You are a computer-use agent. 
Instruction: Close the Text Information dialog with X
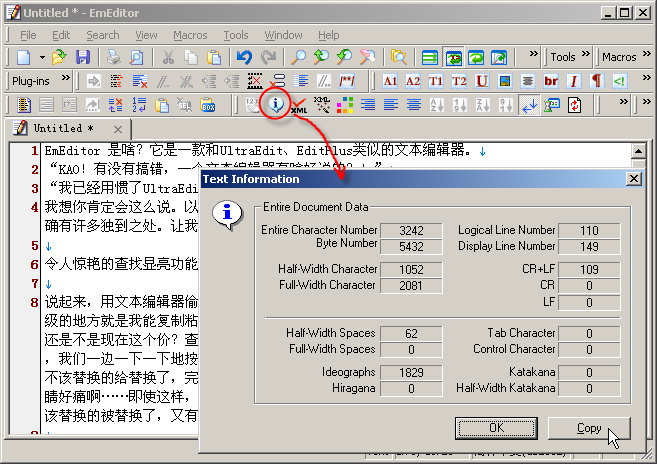coord(634,179)
